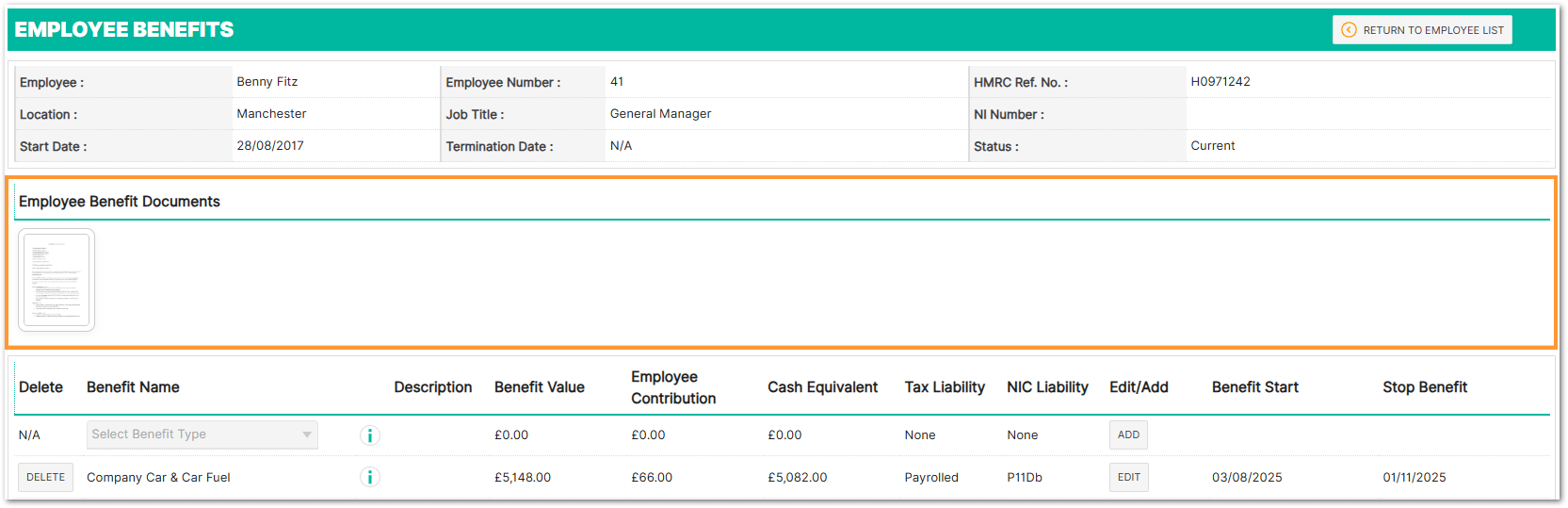
Task: Open the Select Benefit Type dropdown
Action: (202, 434)
